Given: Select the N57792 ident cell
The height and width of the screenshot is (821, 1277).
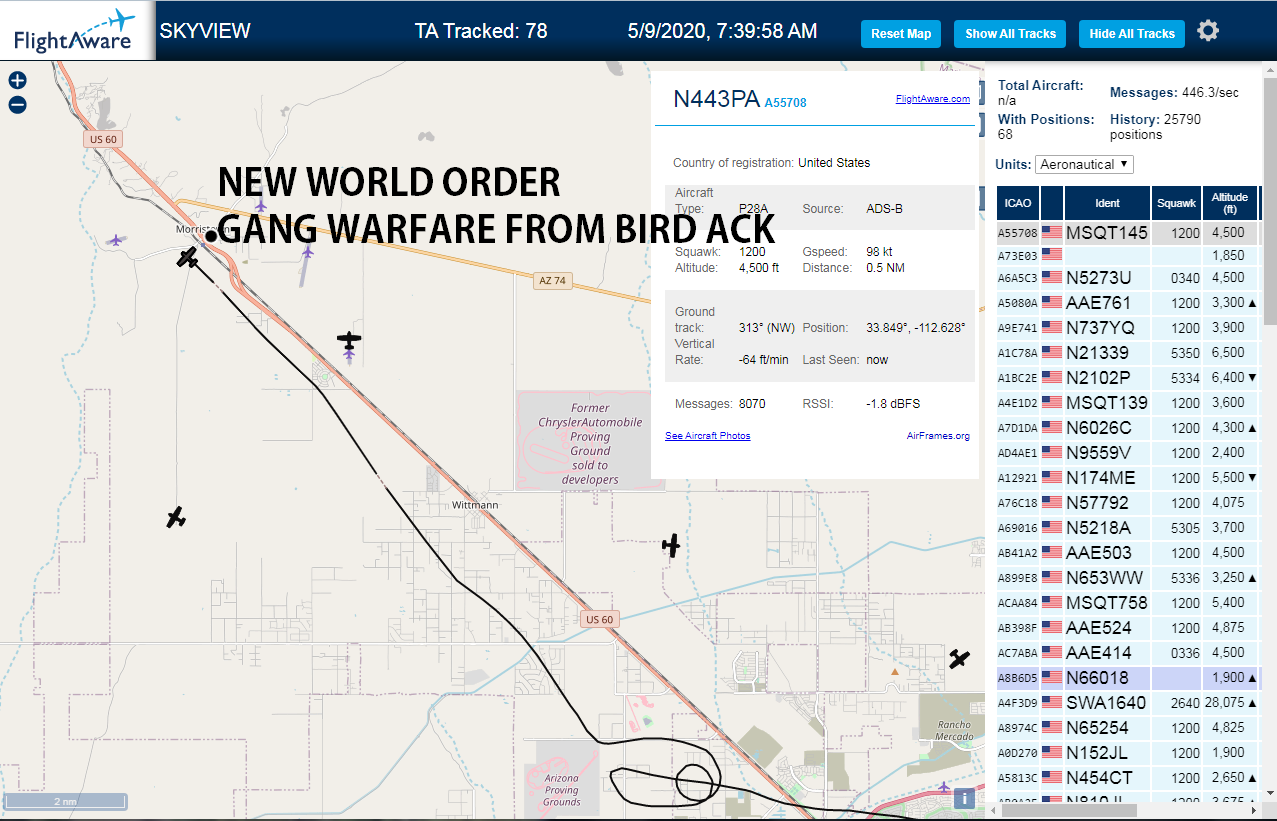Looking at the screenshot, I should (x=1107, y=503).
